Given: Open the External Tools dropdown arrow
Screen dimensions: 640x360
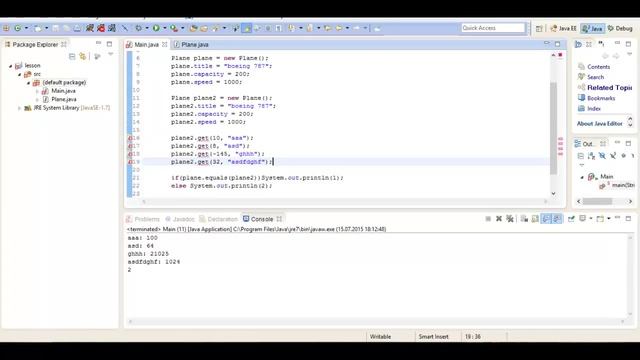Looking at the screenshot, I should pyautogui.click(x=182, y=28).
